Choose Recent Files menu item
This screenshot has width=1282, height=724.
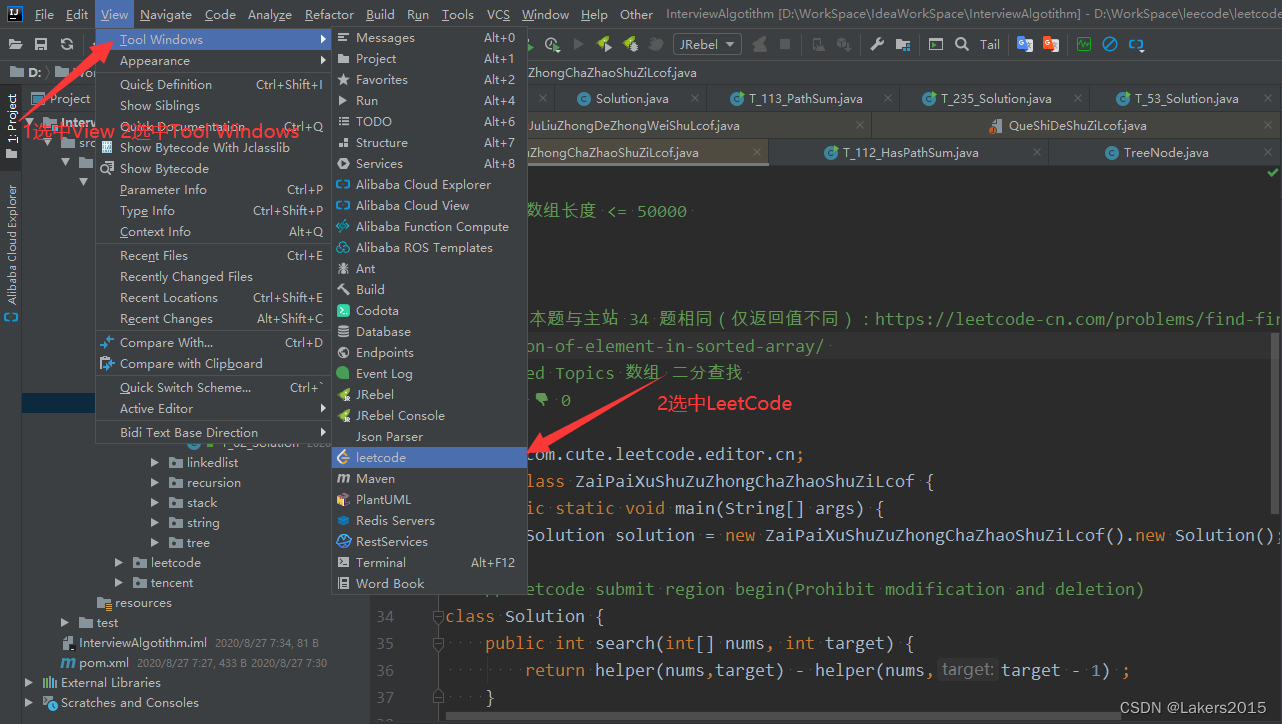click(x=213, y=255)
